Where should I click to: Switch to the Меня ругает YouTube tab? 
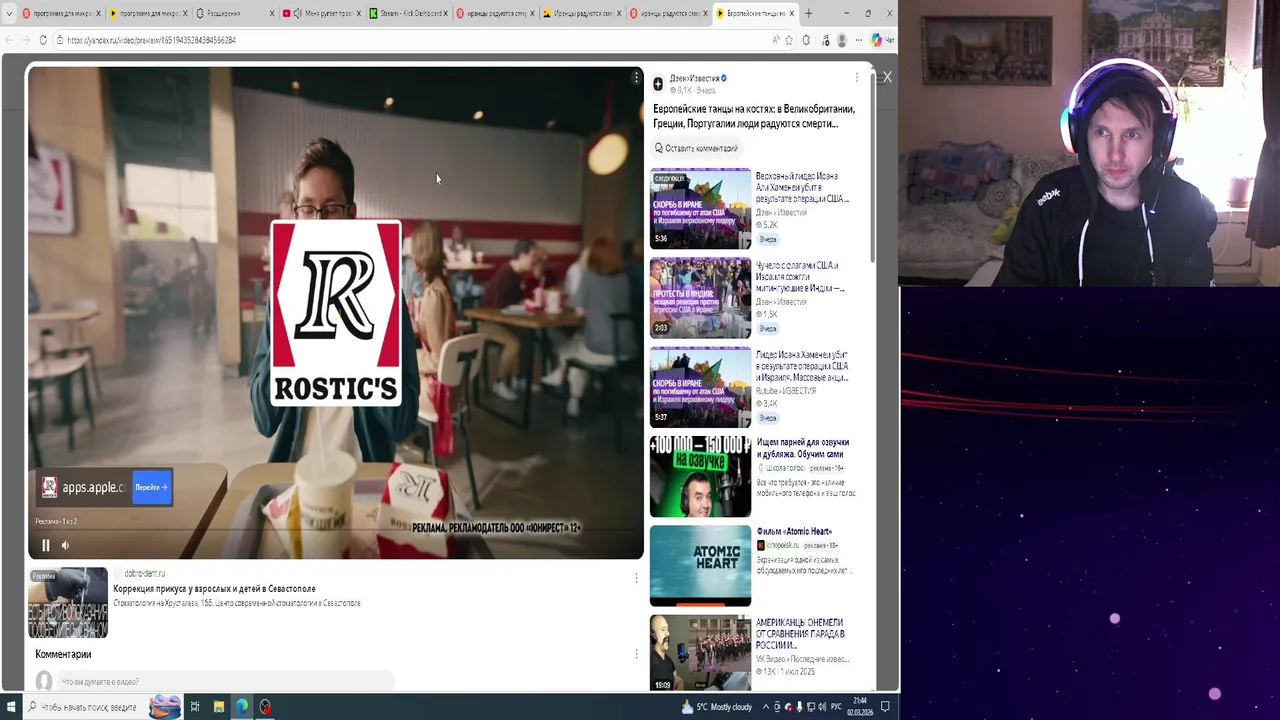tap(324, 13)
